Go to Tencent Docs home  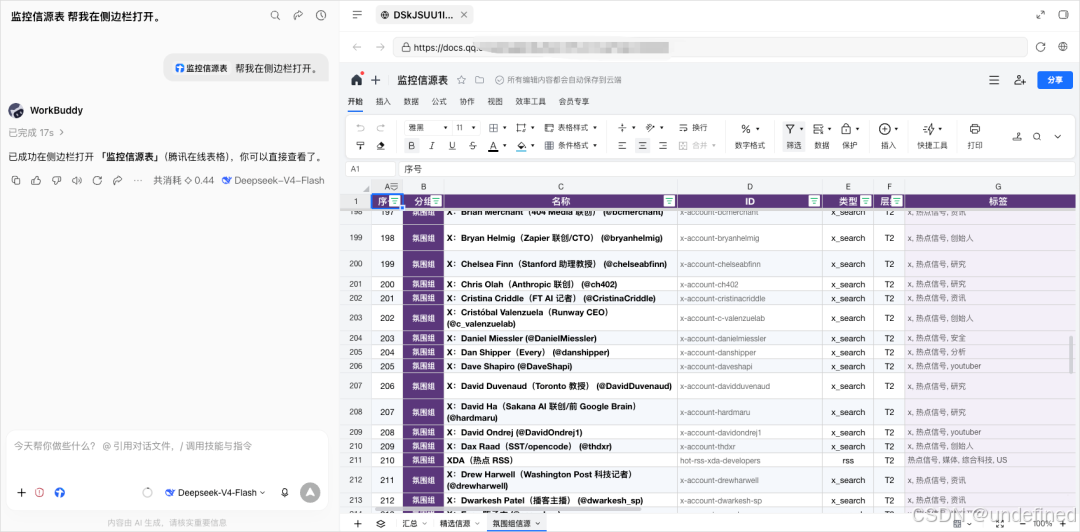(356, 79)
